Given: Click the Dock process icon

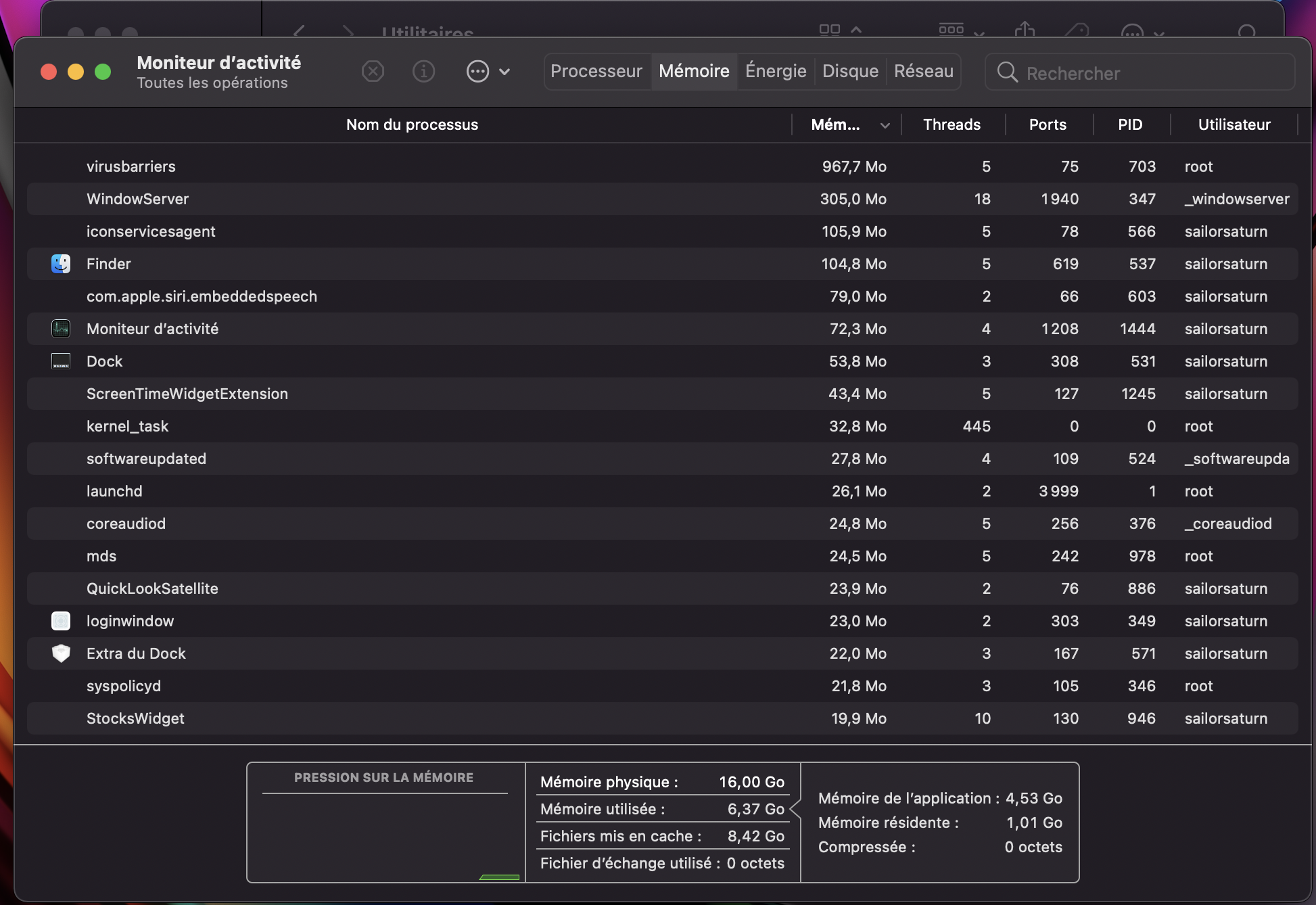Looking at the screenshot, I should point(61,361).
